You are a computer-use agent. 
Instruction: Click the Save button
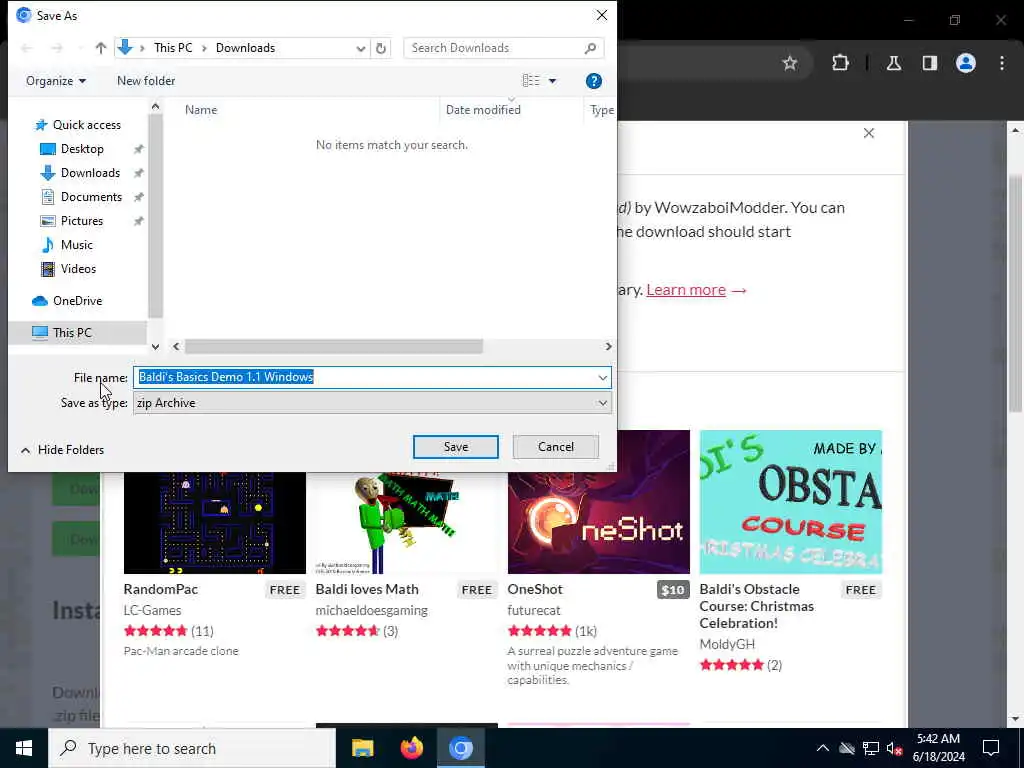[x=456, y=447]
